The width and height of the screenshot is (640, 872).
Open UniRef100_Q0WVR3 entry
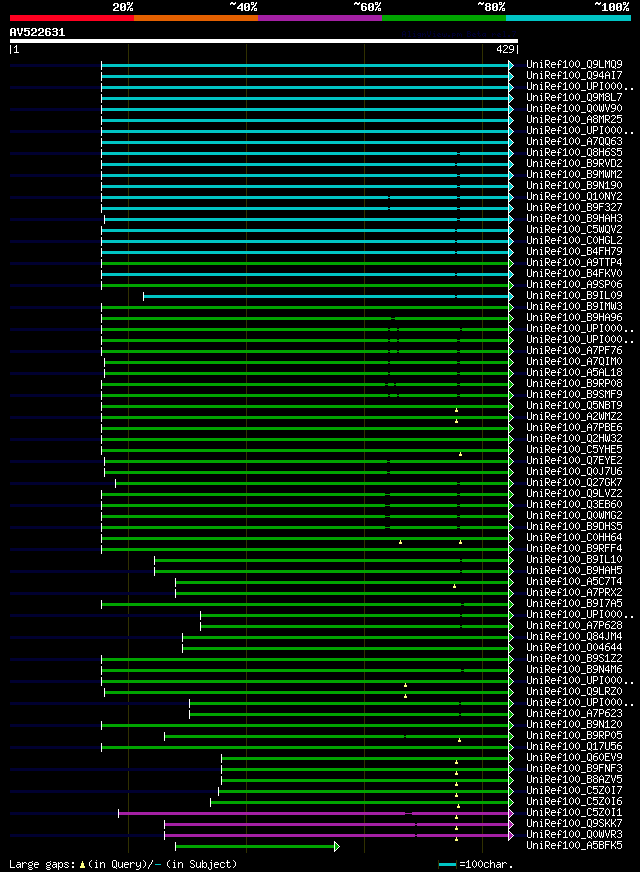(574, 835)
